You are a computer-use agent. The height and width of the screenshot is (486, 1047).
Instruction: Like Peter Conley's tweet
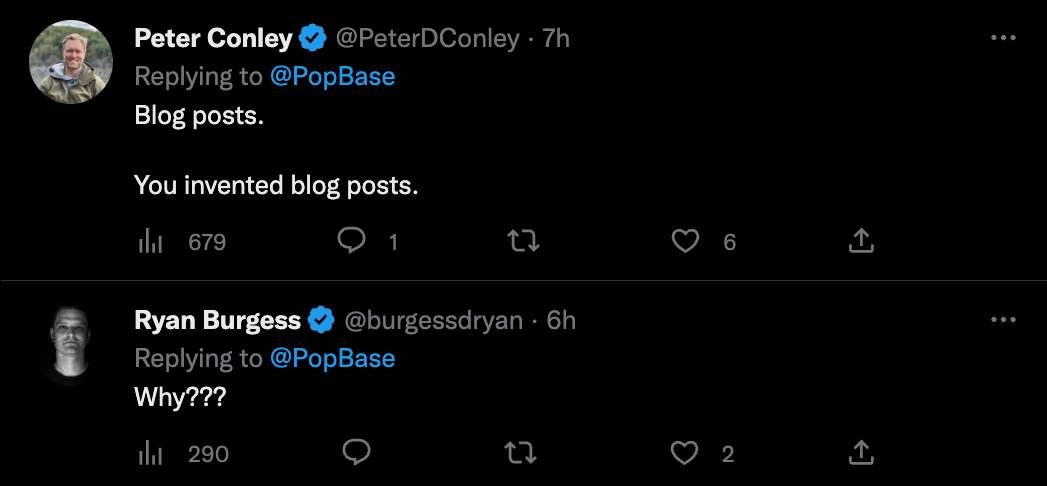click(685, 241)
